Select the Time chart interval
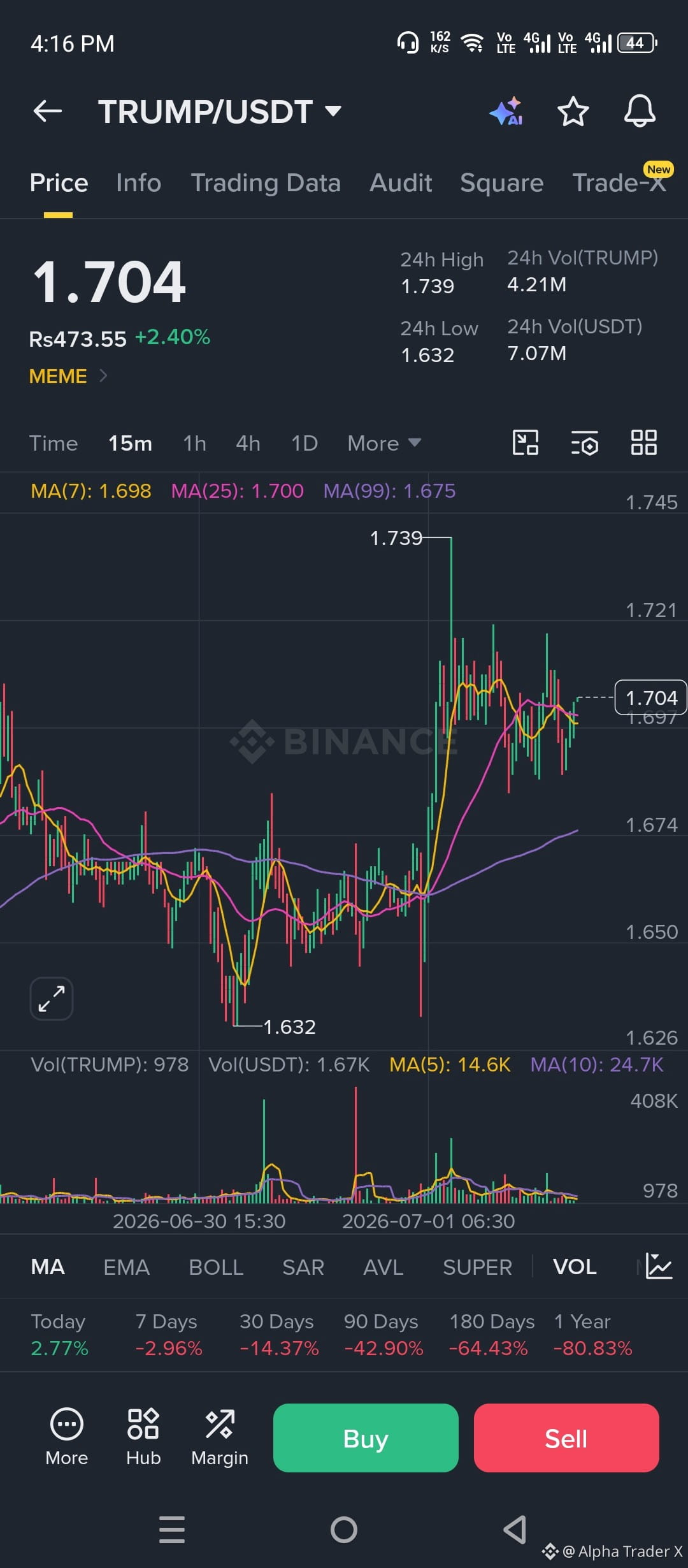 (x=54, y=443)
